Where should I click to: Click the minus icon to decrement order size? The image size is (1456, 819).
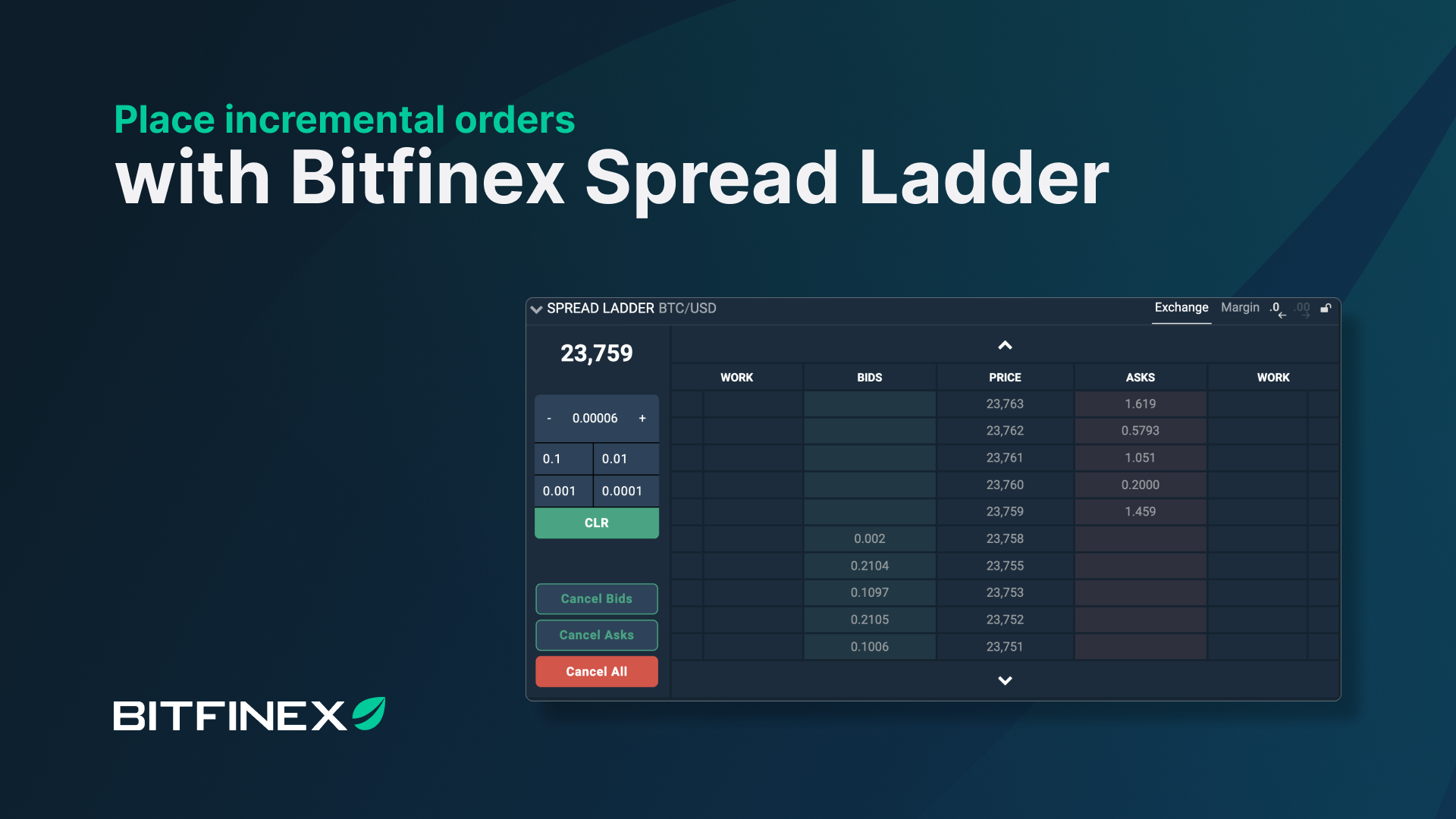tap(548, 418)
